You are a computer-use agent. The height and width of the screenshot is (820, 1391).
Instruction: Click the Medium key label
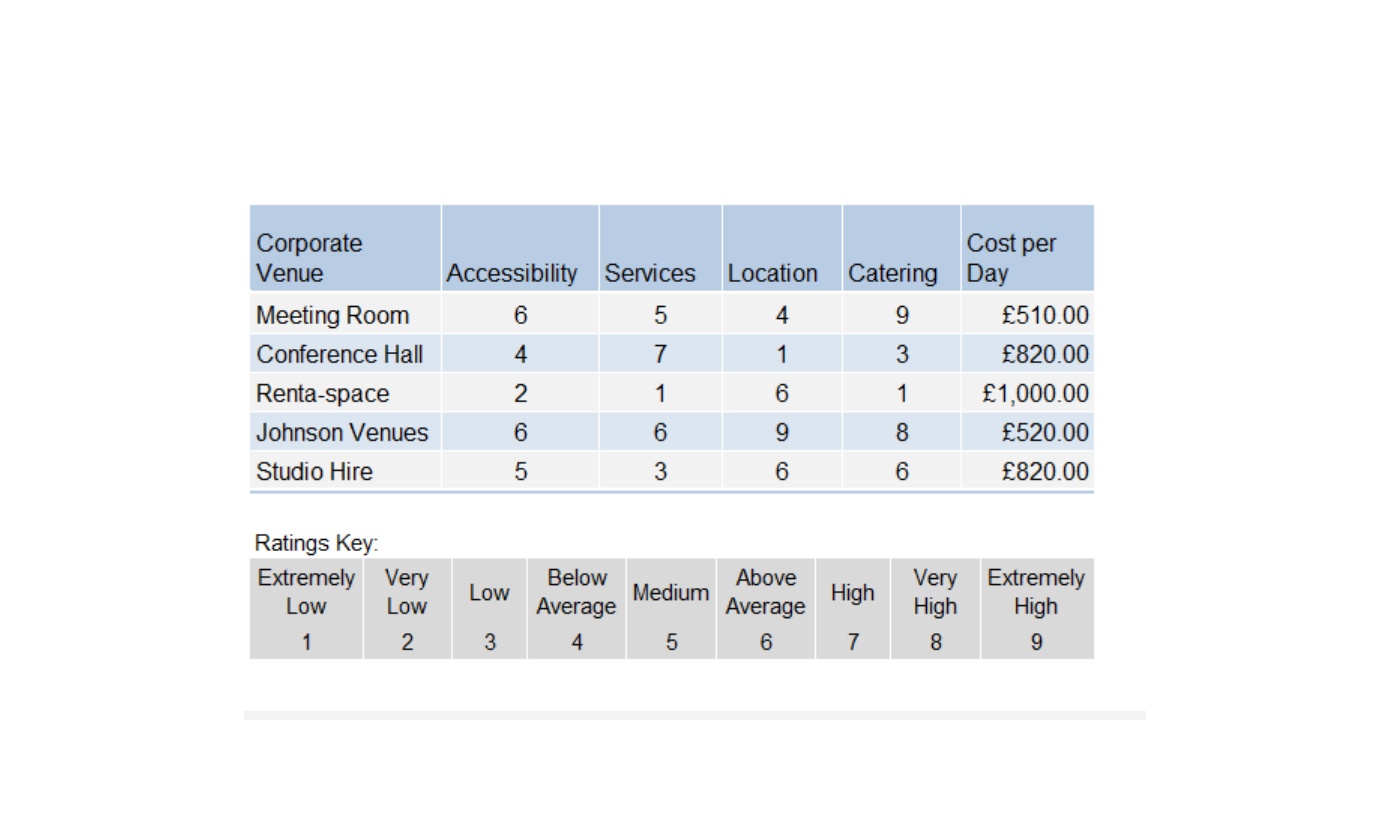pyautogui.click(x=671, y=593)
